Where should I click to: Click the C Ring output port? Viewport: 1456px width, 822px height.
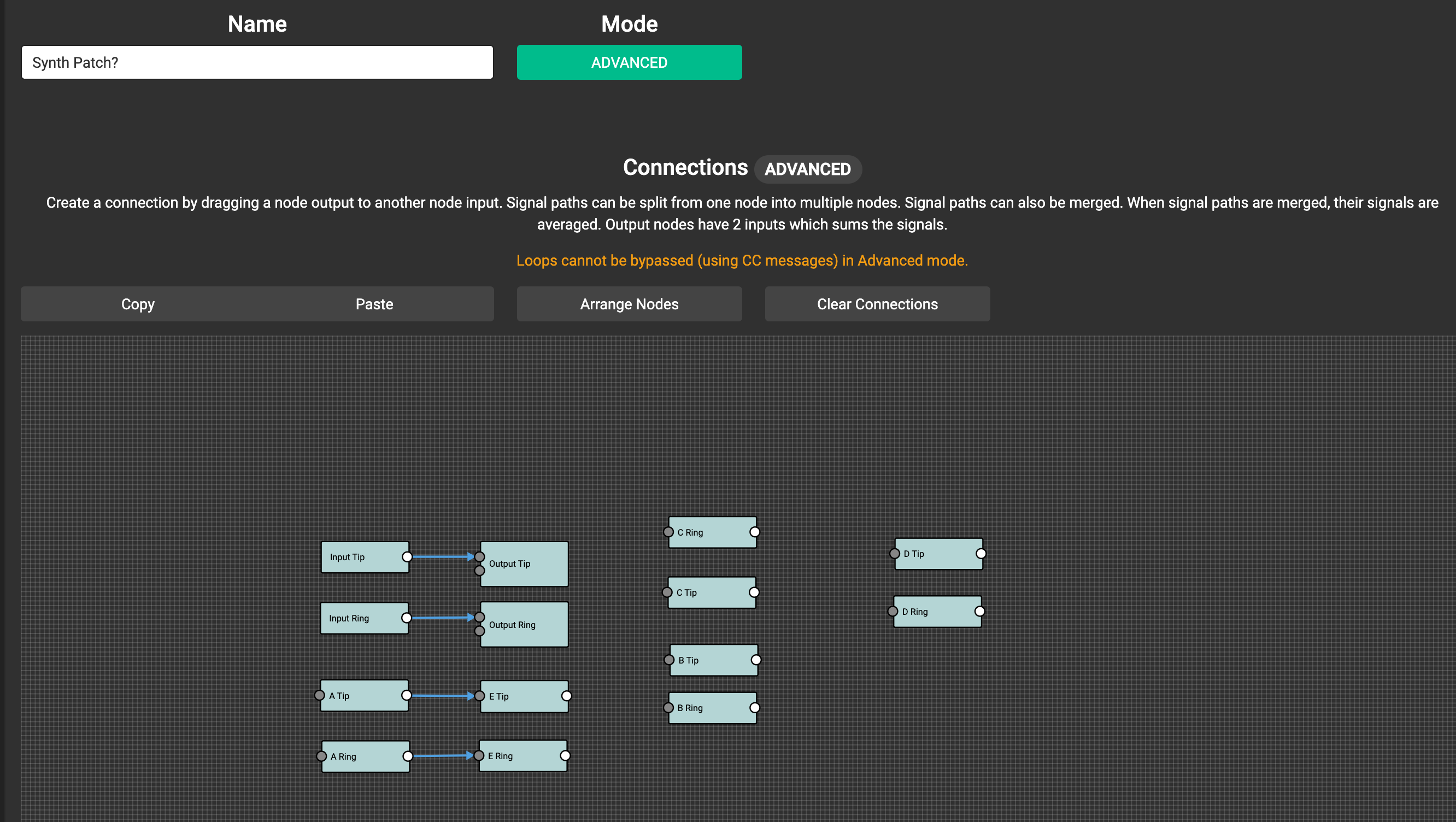point(755,532)
